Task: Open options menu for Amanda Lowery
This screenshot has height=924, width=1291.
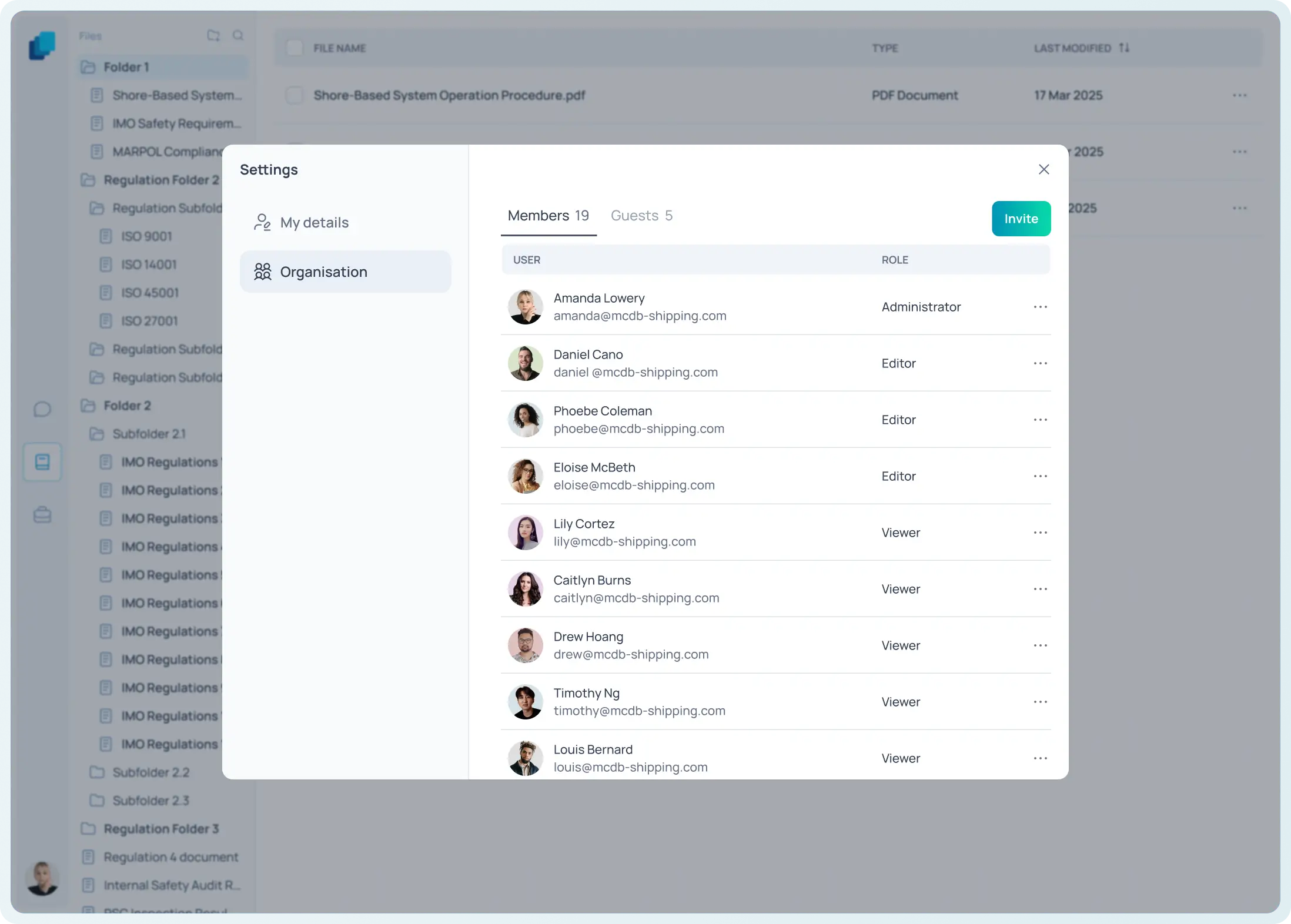Action: click(1040, 307)
